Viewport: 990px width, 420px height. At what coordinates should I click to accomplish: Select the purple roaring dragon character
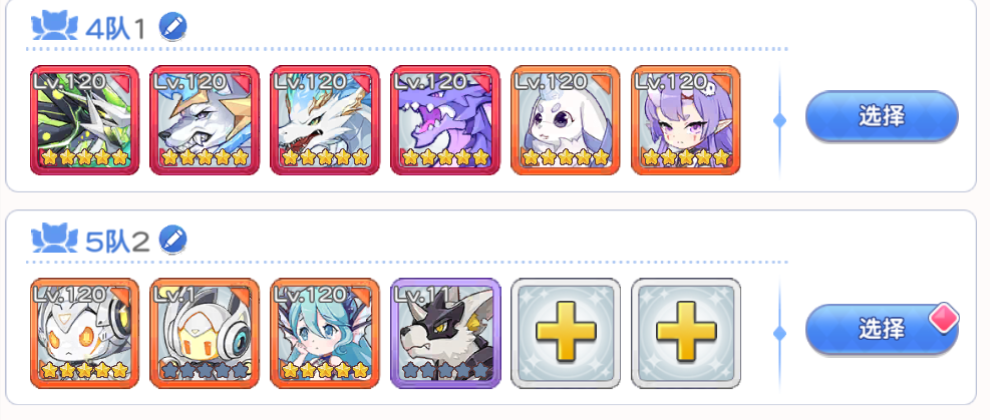(445, 120)
